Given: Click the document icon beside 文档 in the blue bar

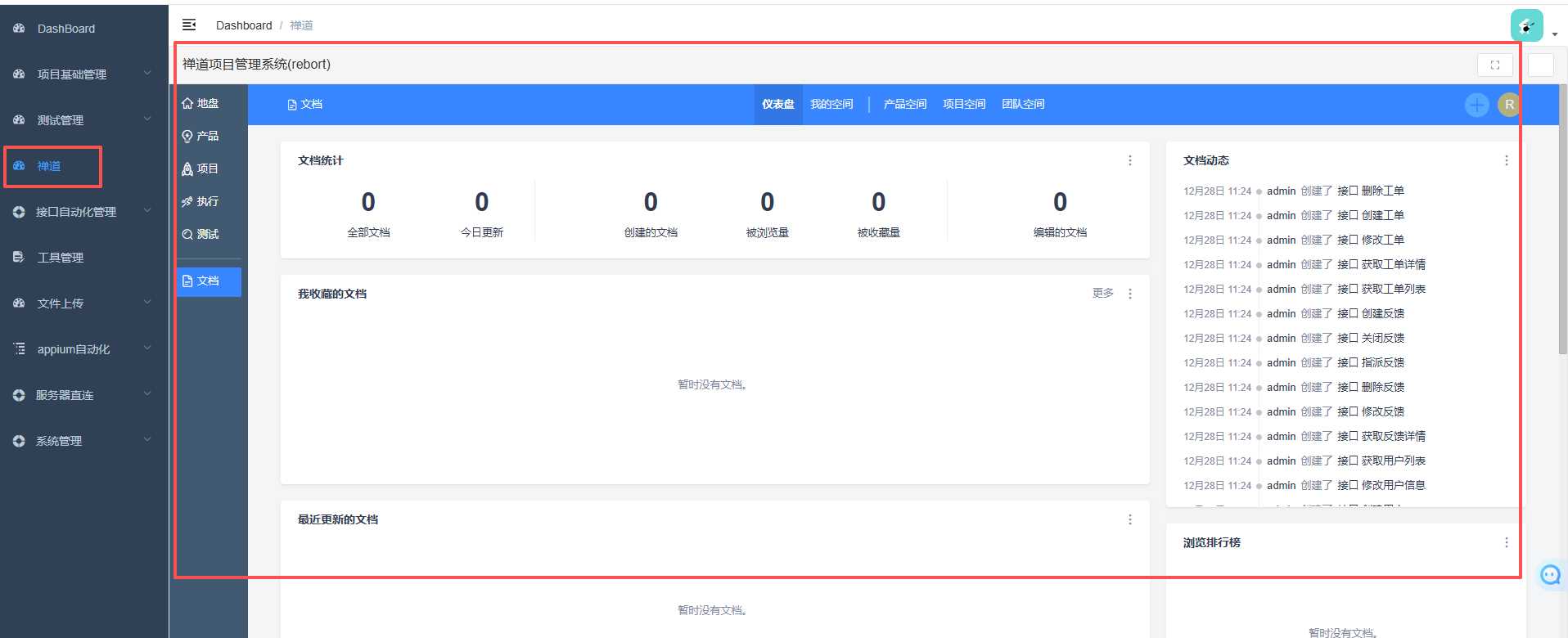Looking at the screenshot, I should (x=292, y=105).
